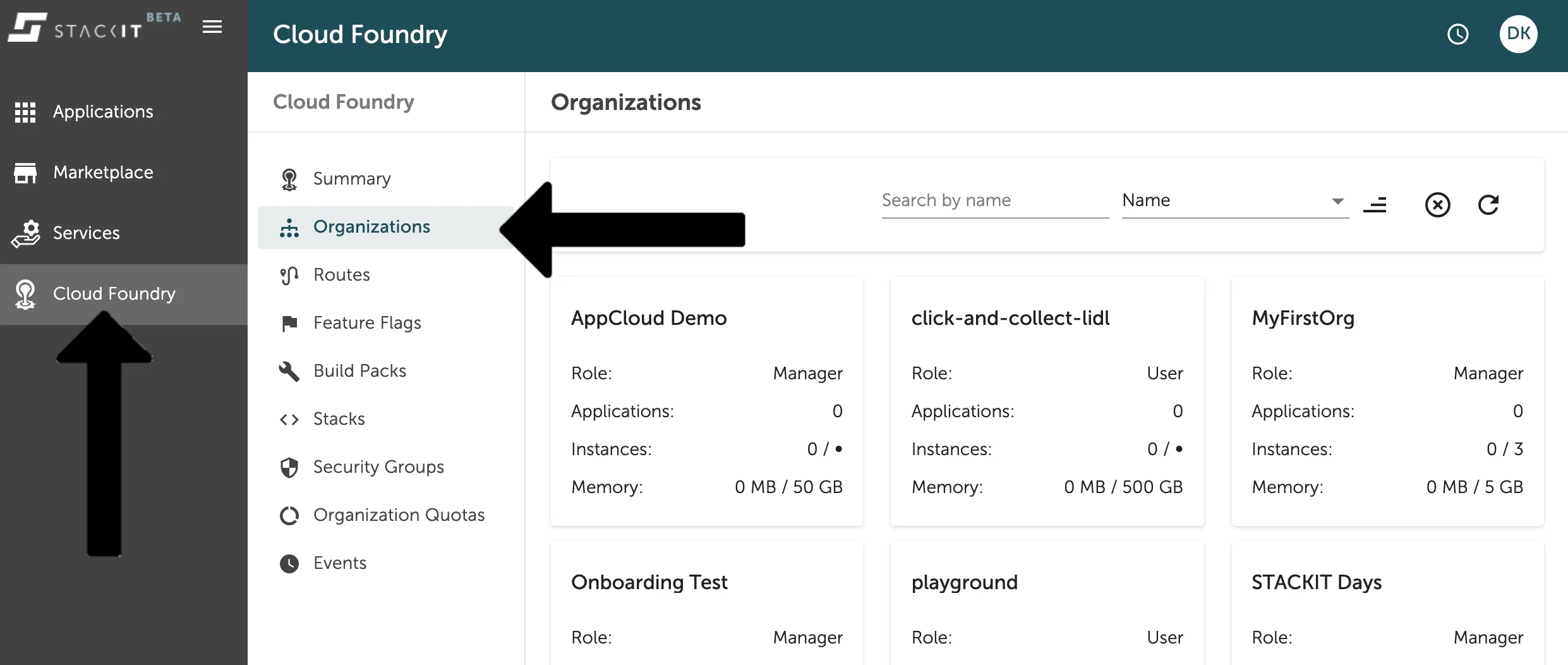Open the hamburger navigation menu

(212, 27)
